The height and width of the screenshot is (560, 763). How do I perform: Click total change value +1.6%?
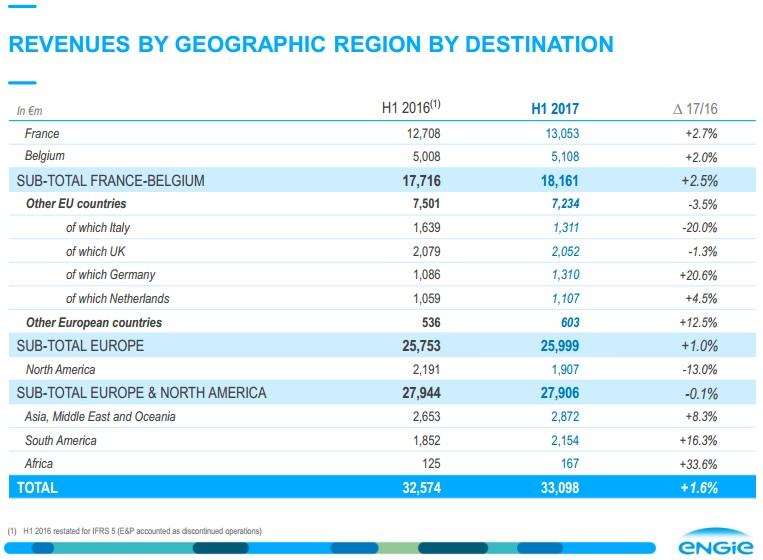(699, 488)
